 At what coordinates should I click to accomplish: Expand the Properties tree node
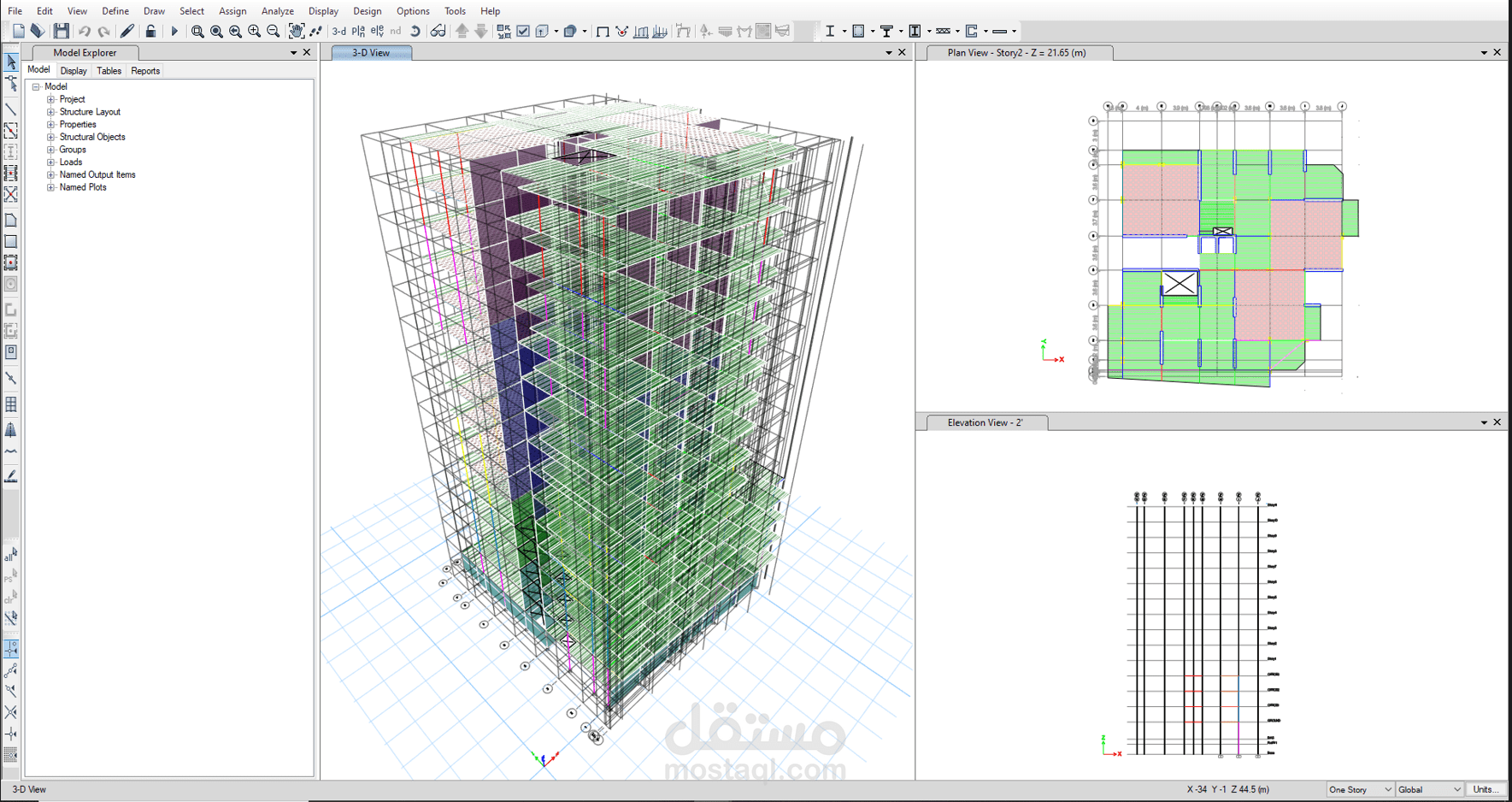50,125
